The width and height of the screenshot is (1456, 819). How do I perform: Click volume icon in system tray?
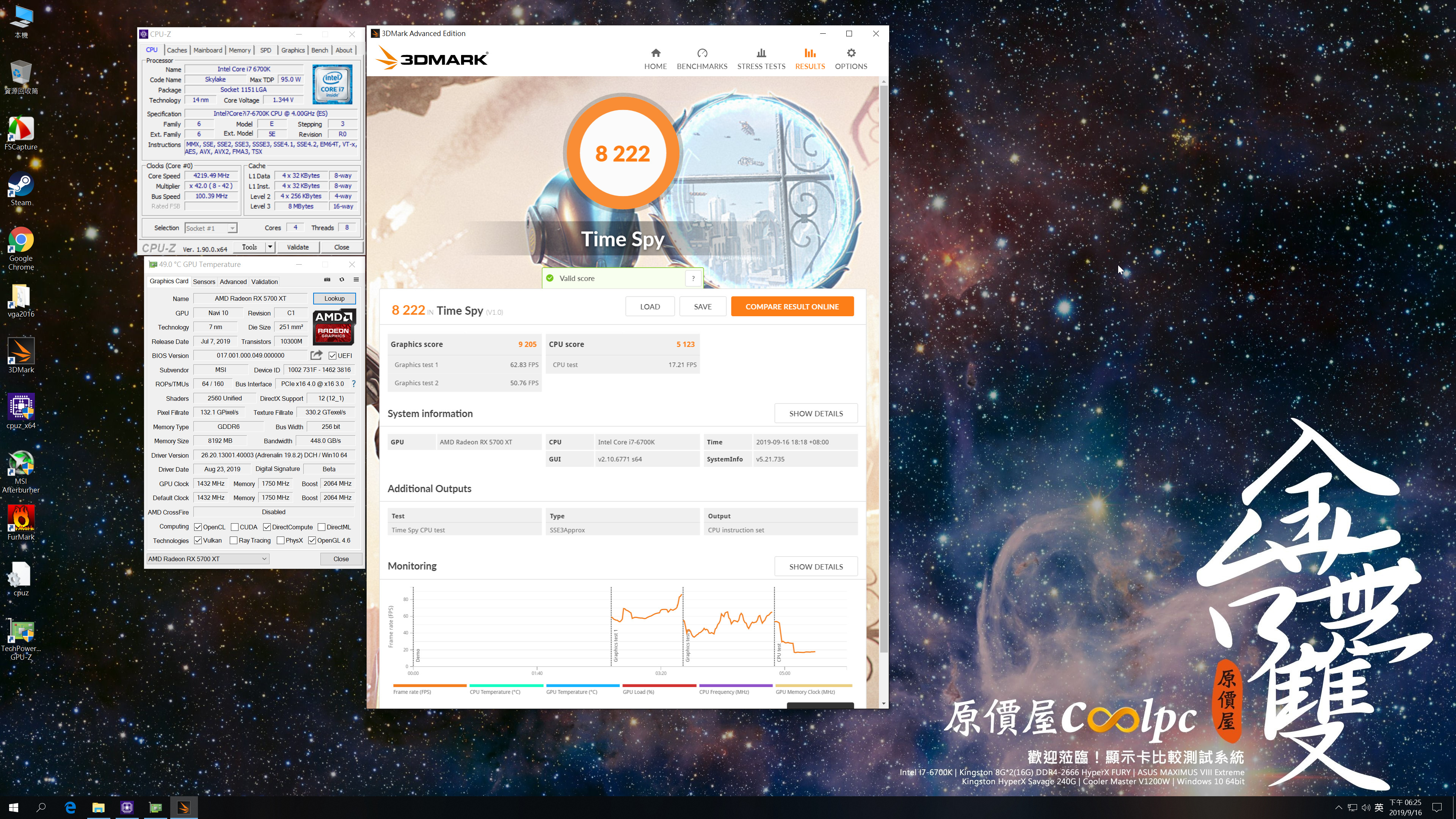(1365, 808)
